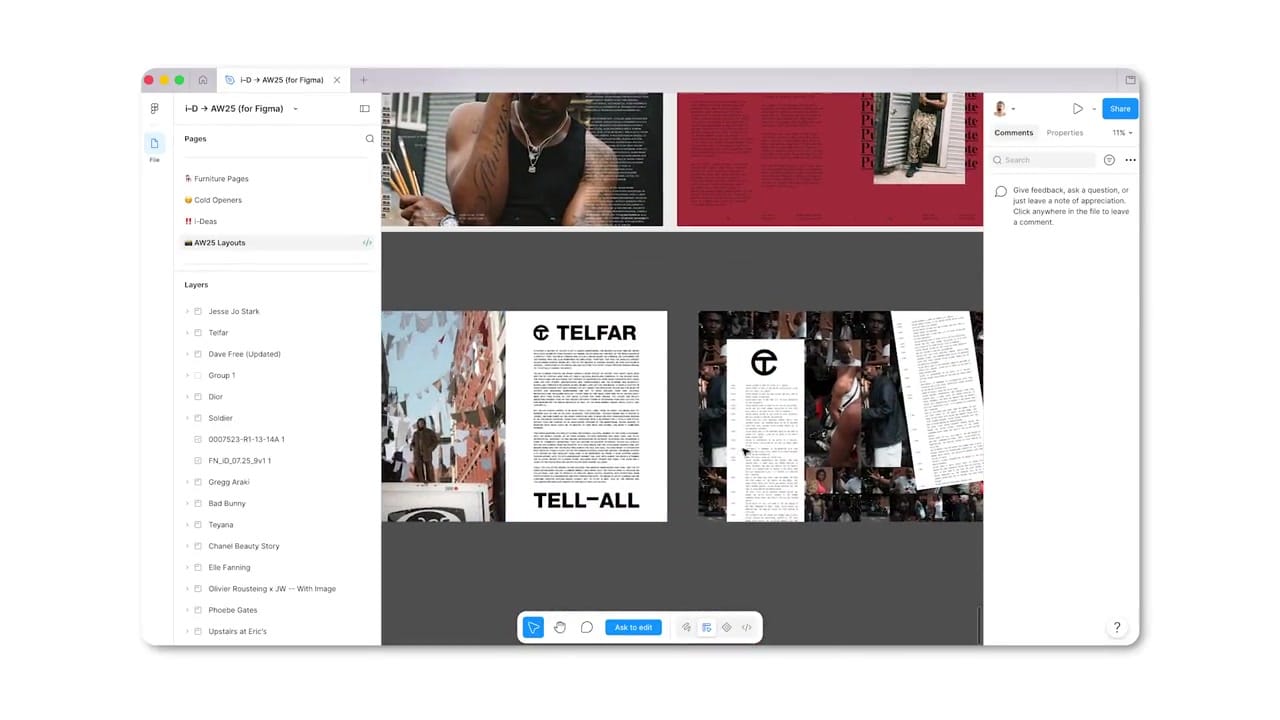
Task: Click the image icon of FN_iD_07.25_9v1 1
Action: point(198,461)
